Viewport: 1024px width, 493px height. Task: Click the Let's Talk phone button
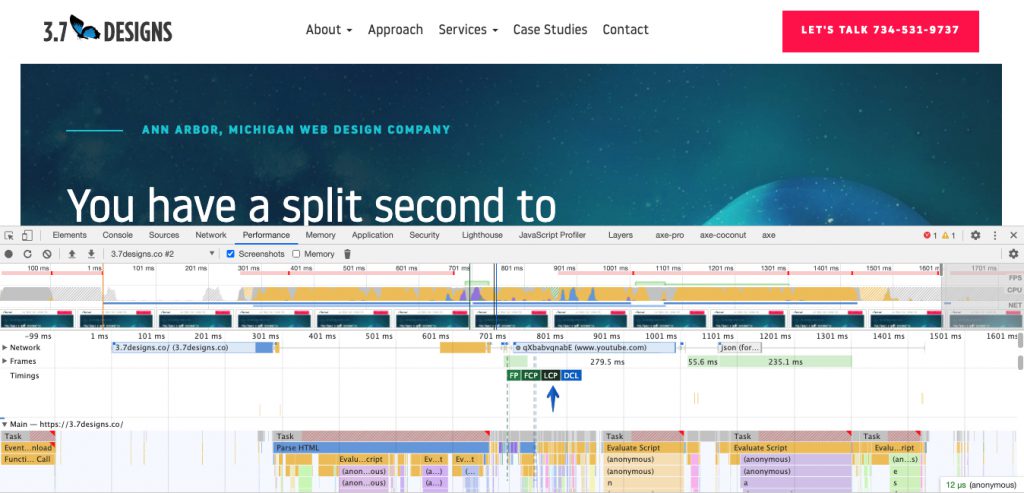click(x=880, y=31)
